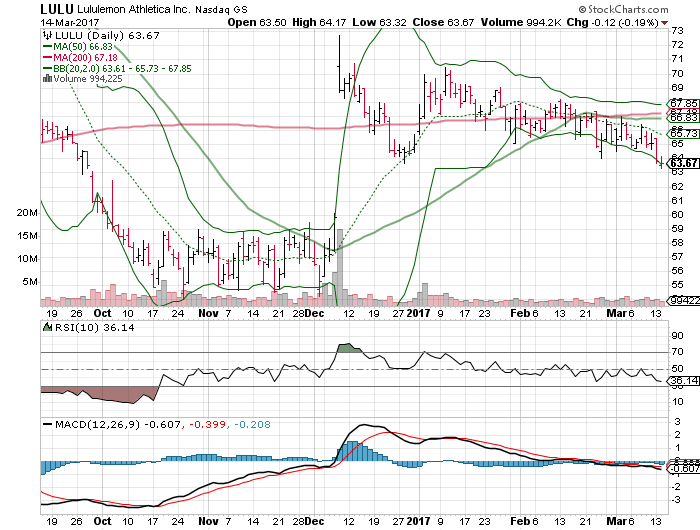This screenshot has width=700, height=530.
Task: Click the volume bars icon in the legend
Action: point(48,79)
